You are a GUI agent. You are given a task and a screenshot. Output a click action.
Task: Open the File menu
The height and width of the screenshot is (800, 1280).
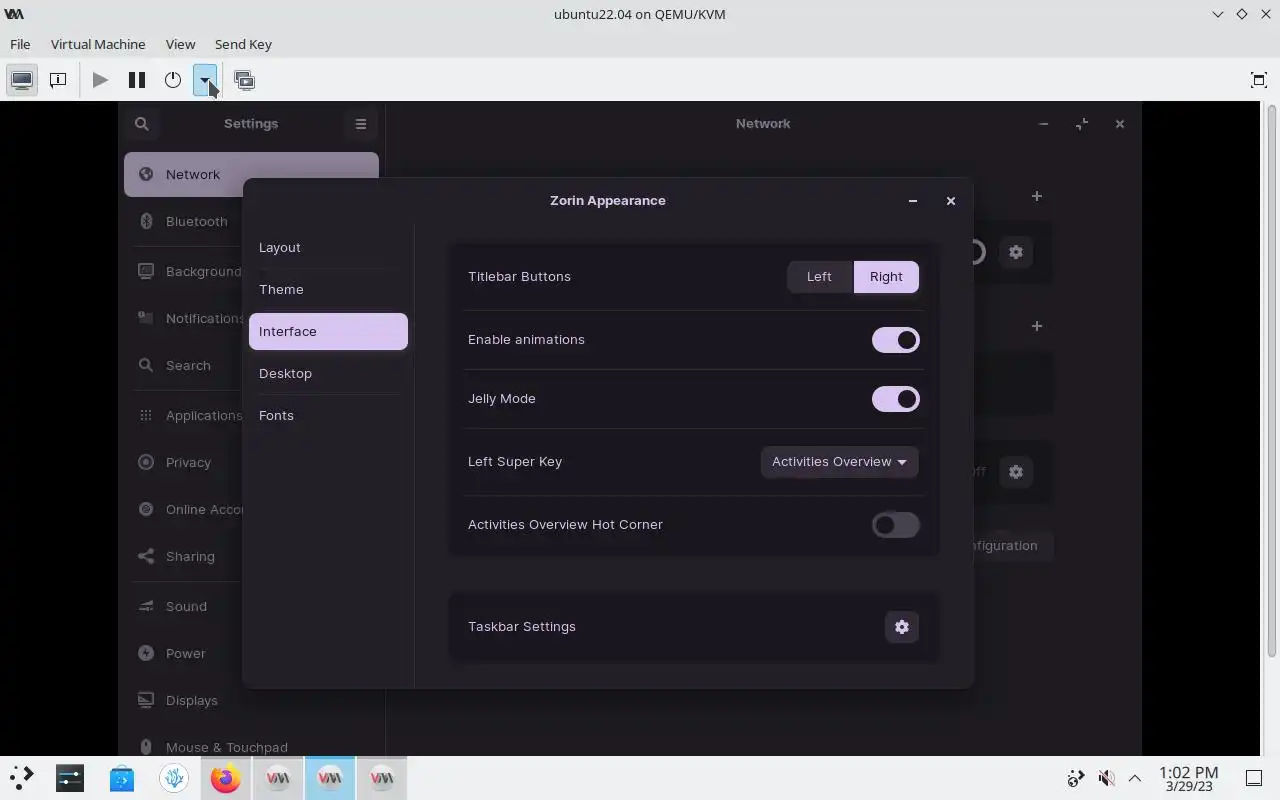(20, 44)
